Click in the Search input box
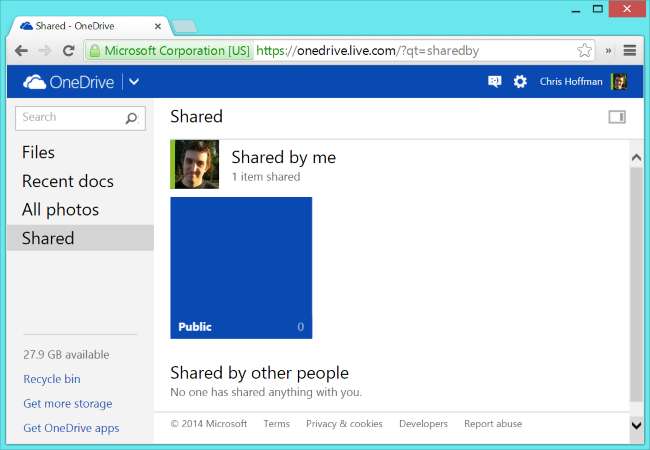The image size is (650, 450). tap(68, 118)
